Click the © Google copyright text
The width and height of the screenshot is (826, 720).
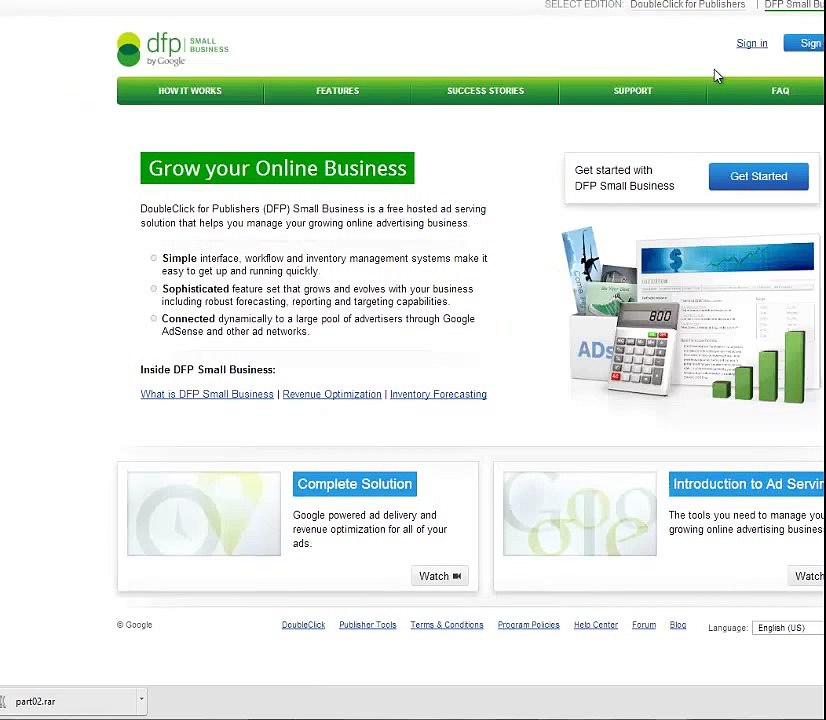point(134,625)
